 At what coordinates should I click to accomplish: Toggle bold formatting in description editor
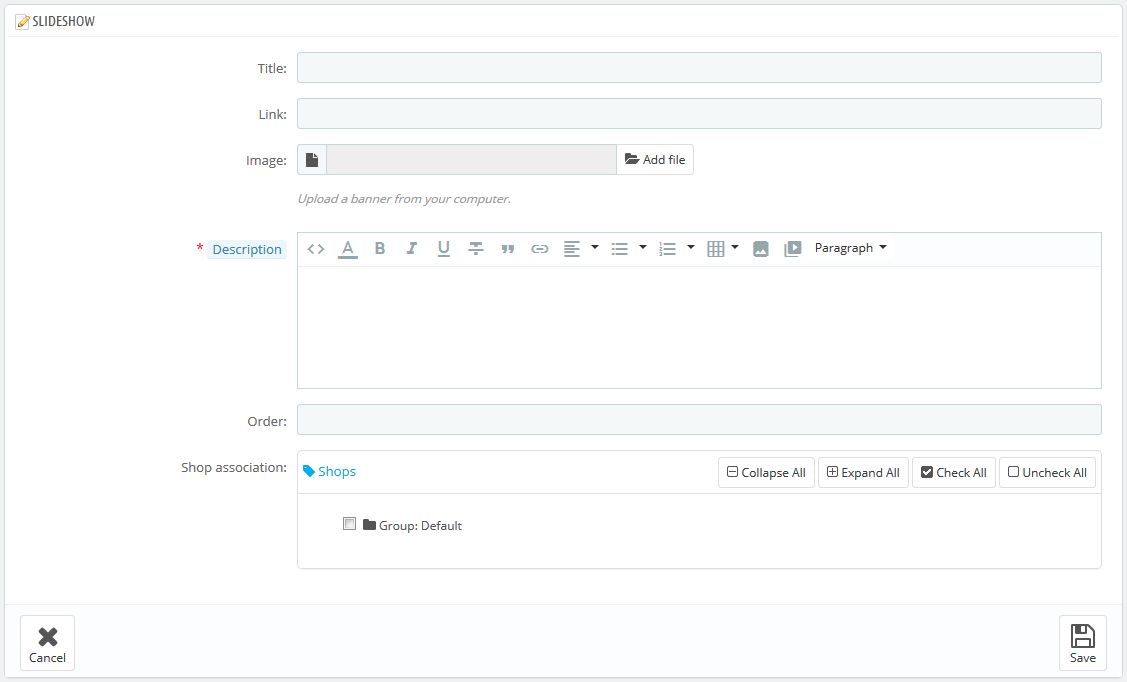380,249
